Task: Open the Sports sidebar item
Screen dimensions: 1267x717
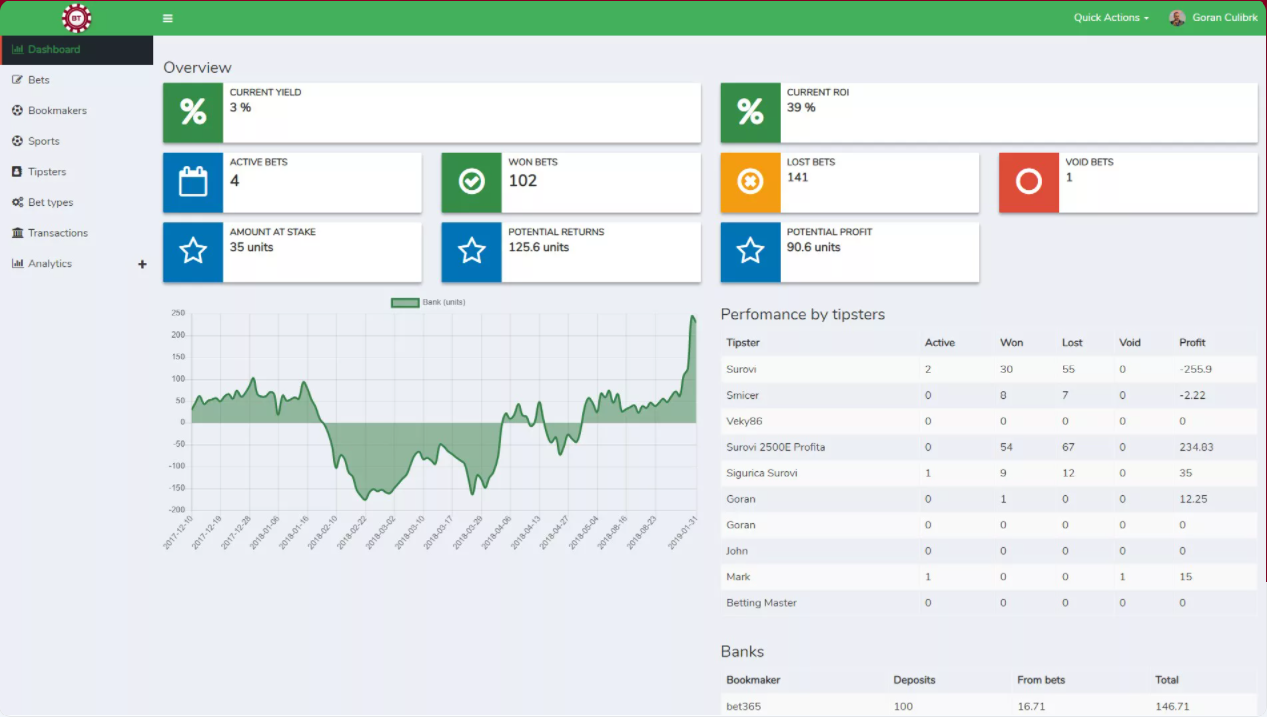Action: coord(76,141)
